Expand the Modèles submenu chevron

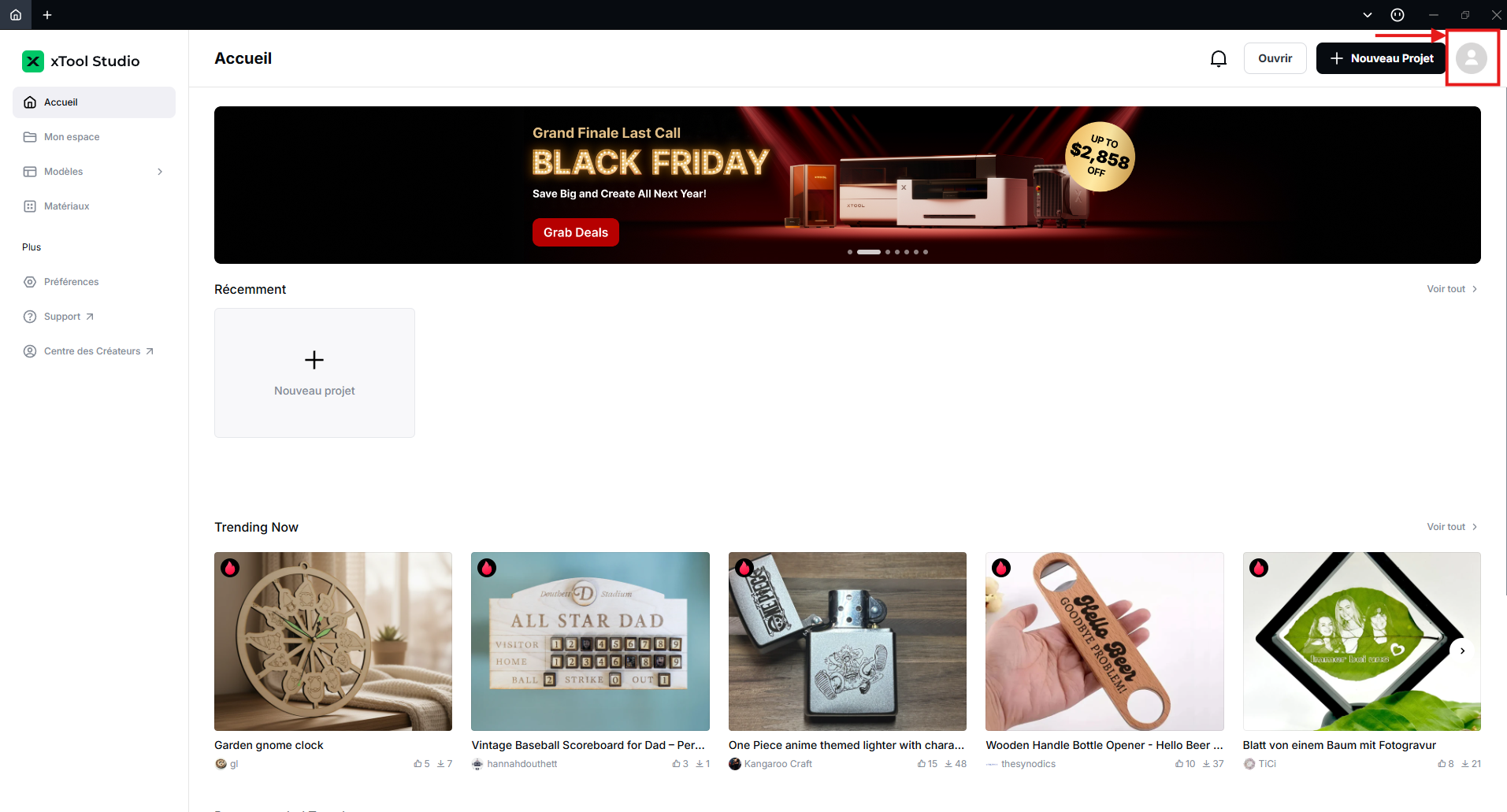click(x=160, y=172)
